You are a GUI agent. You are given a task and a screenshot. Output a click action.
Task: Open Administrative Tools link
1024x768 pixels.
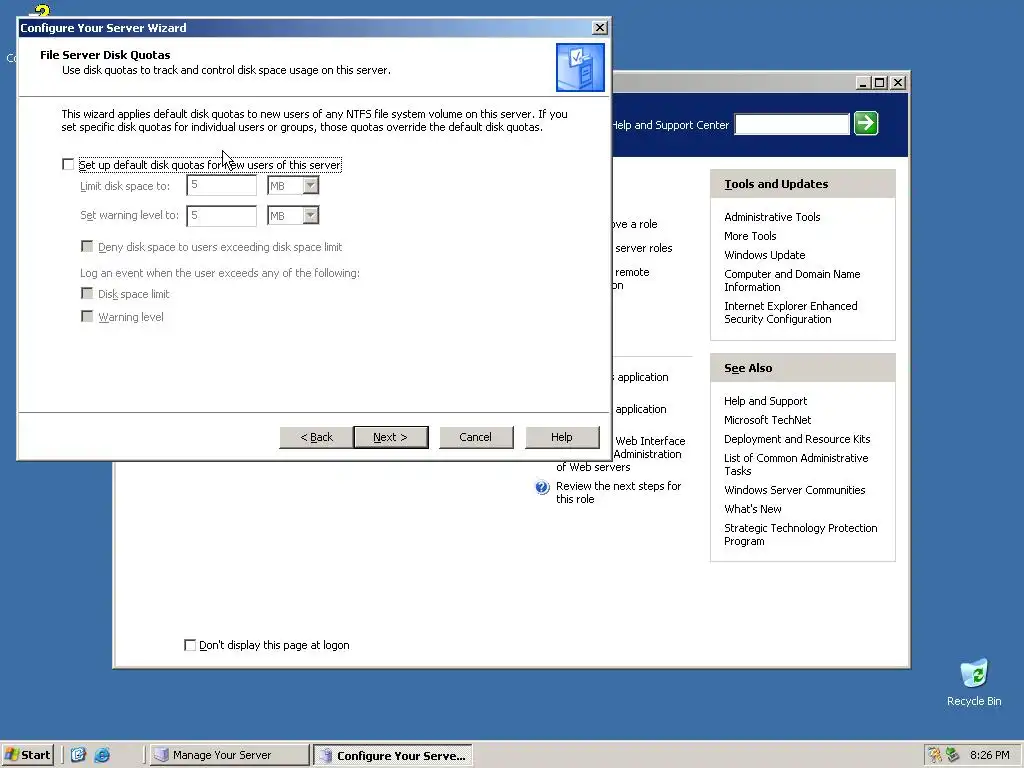coord(772,217)
